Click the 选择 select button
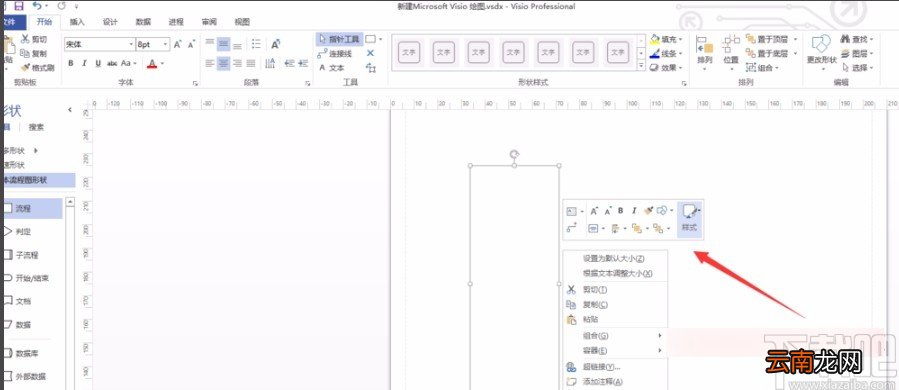The width and height of the screenshot is (899, 390). pyautogui.click(x=857, y=68)
